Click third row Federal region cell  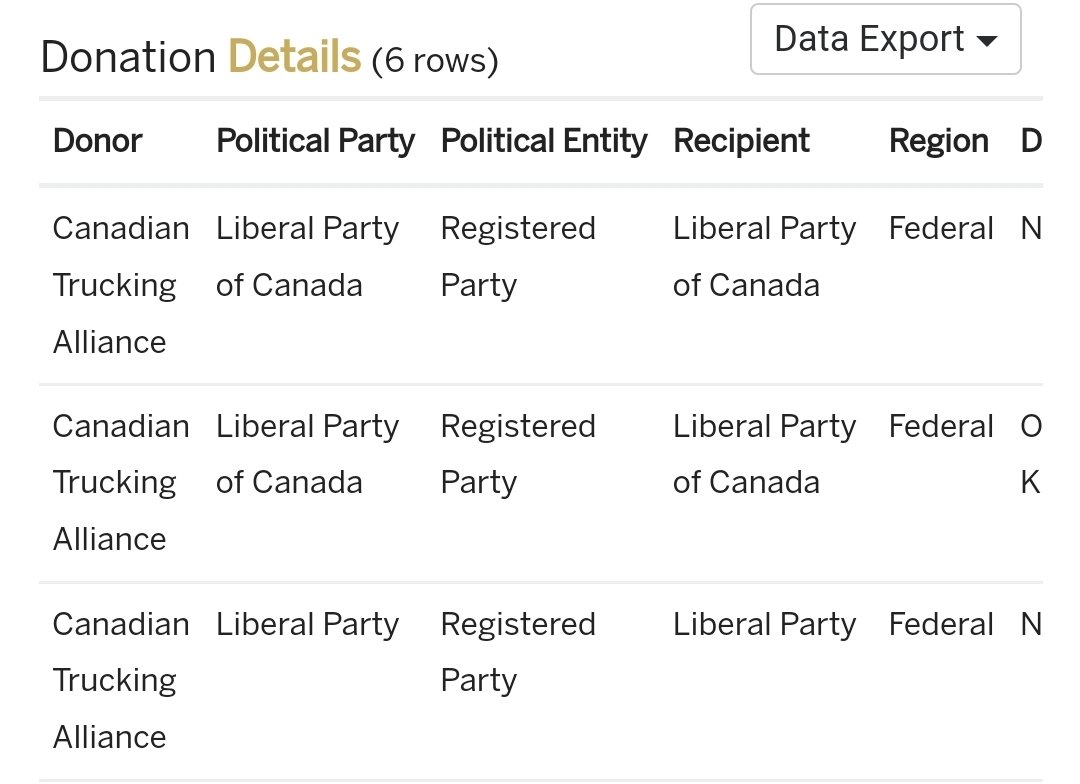[x=941, y=625]
